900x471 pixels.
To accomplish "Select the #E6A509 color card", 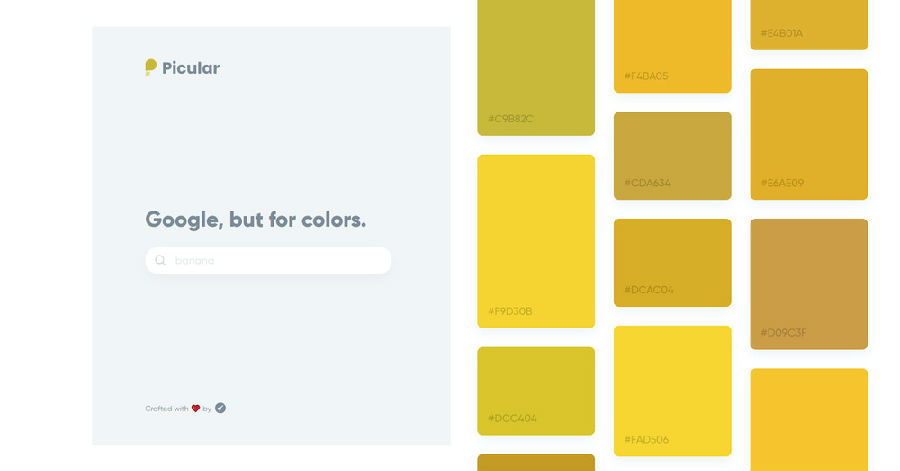I will click(809, 133).
